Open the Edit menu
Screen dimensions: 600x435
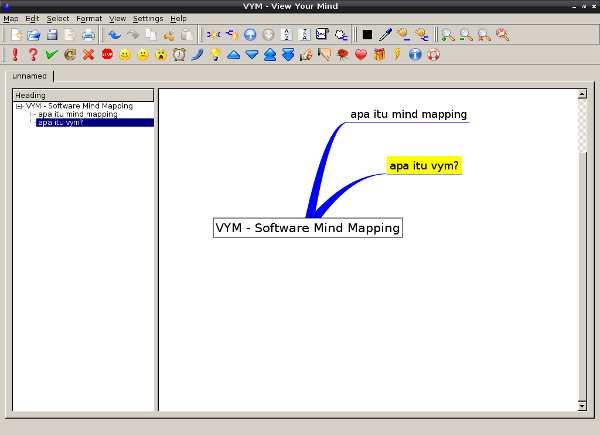coord(33,18)
